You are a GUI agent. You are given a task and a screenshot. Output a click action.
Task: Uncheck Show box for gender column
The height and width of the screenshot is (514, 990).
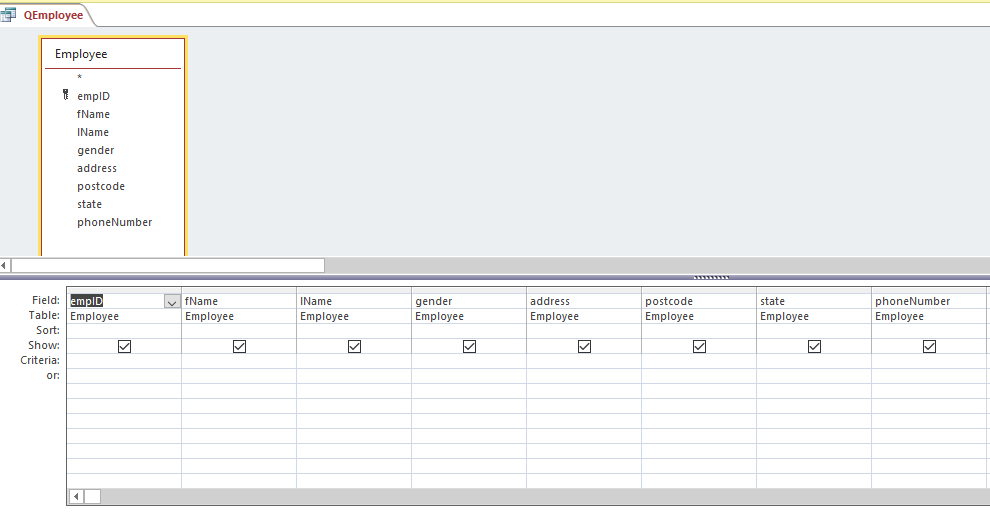(469, 346)
